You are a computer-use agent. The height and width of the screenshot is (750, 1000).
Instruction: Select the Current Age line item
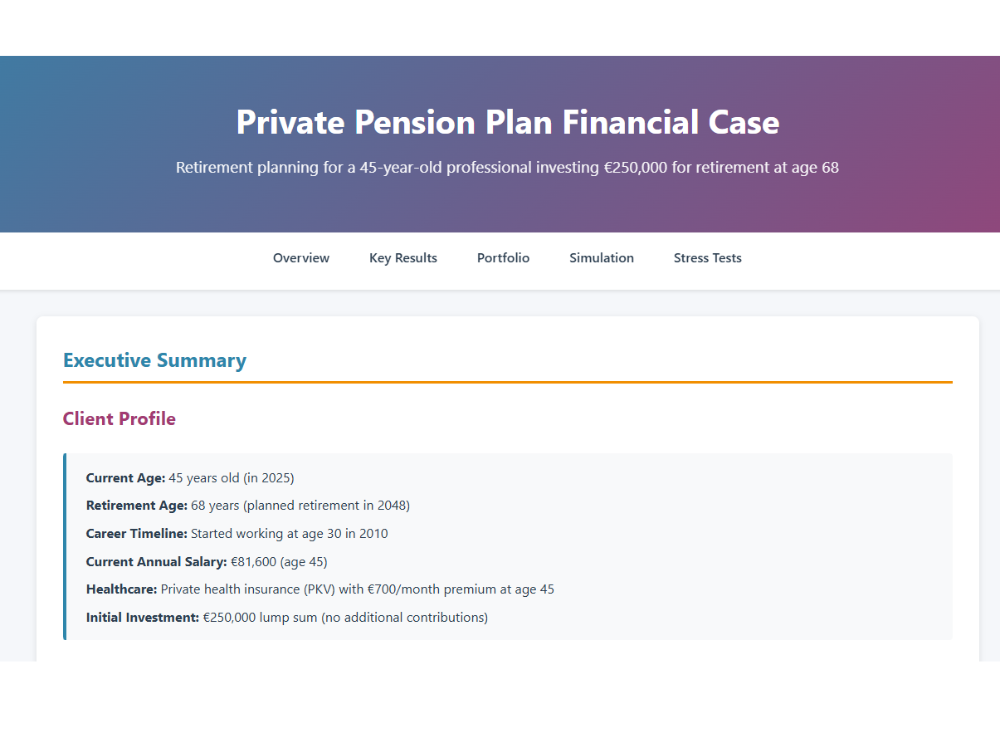[x=190, y=478]
